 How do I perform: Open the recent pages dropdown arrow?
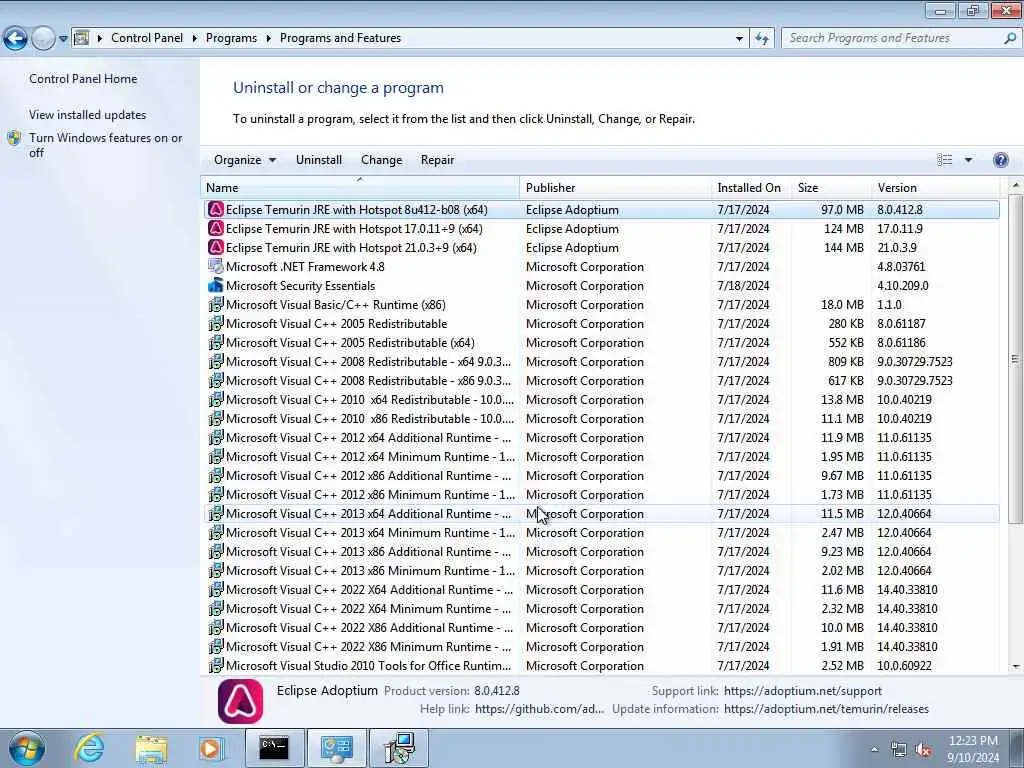63,39
